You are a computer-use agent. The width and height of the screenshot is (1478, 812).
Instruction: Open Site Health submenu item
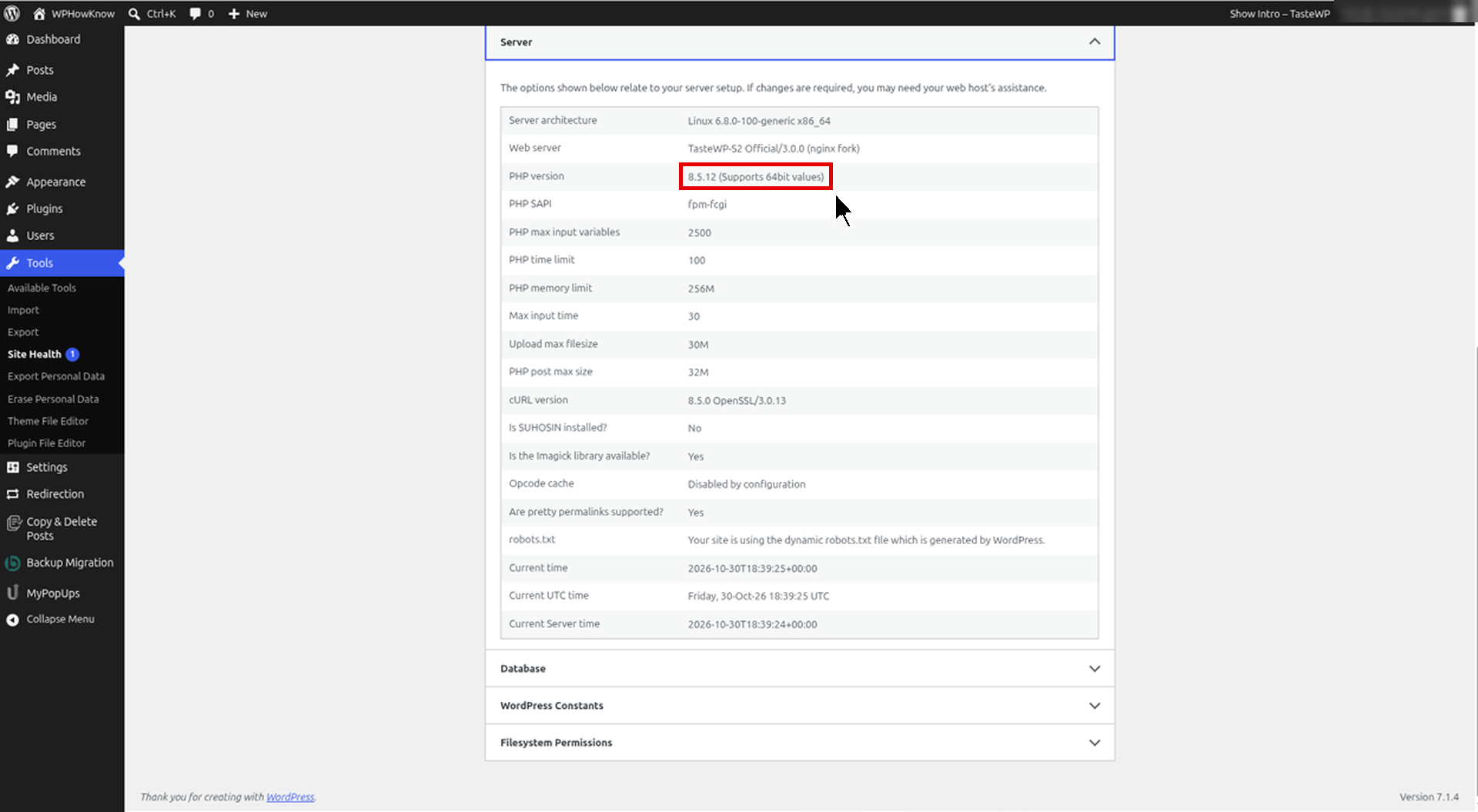(35, 354)
